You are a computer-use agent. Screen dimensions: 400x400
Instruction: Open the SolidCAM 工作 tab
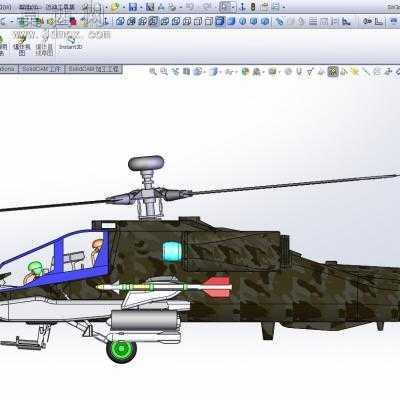point(41,69)
